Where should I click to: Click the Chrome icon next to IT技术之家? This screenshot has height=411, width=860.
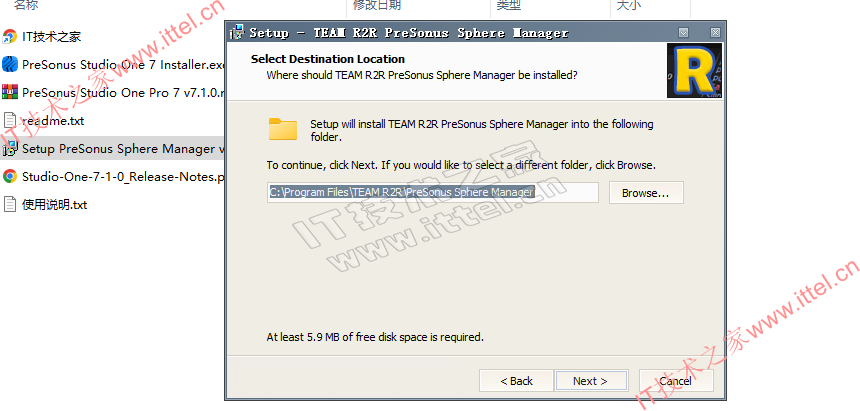click(10, 37)
